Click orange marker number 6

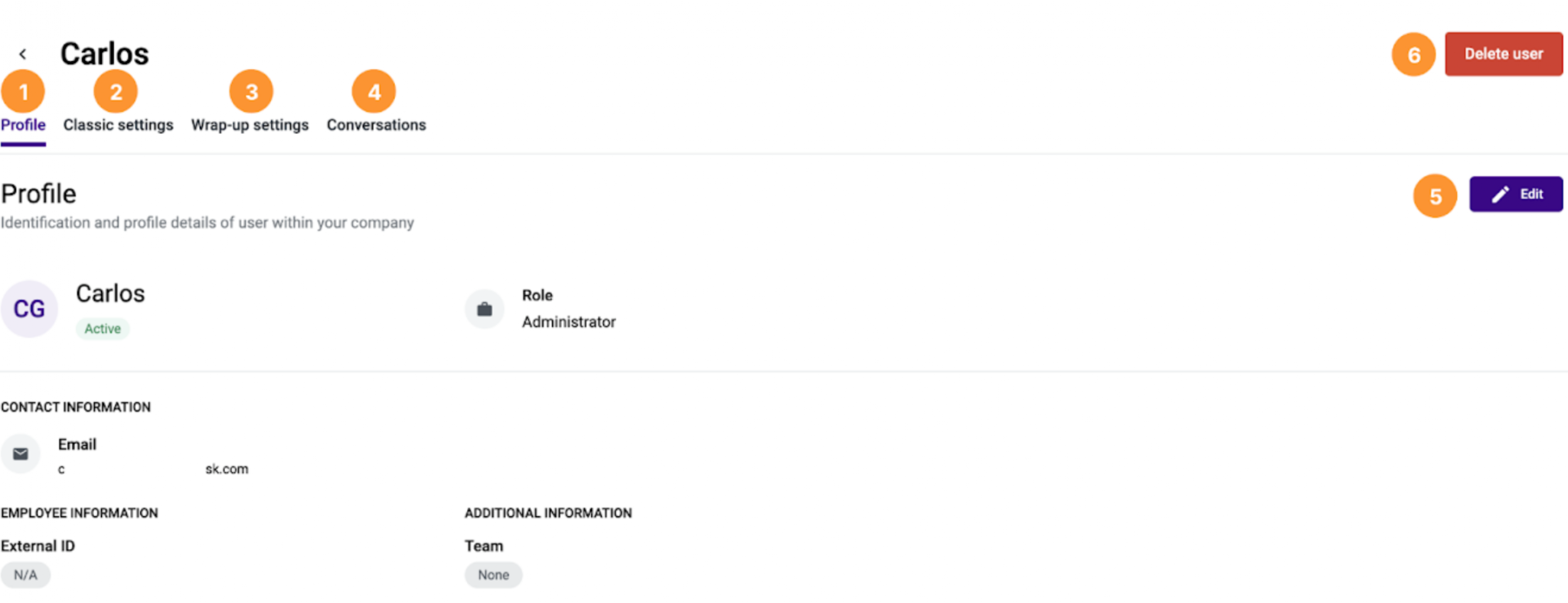(1414, 54)
